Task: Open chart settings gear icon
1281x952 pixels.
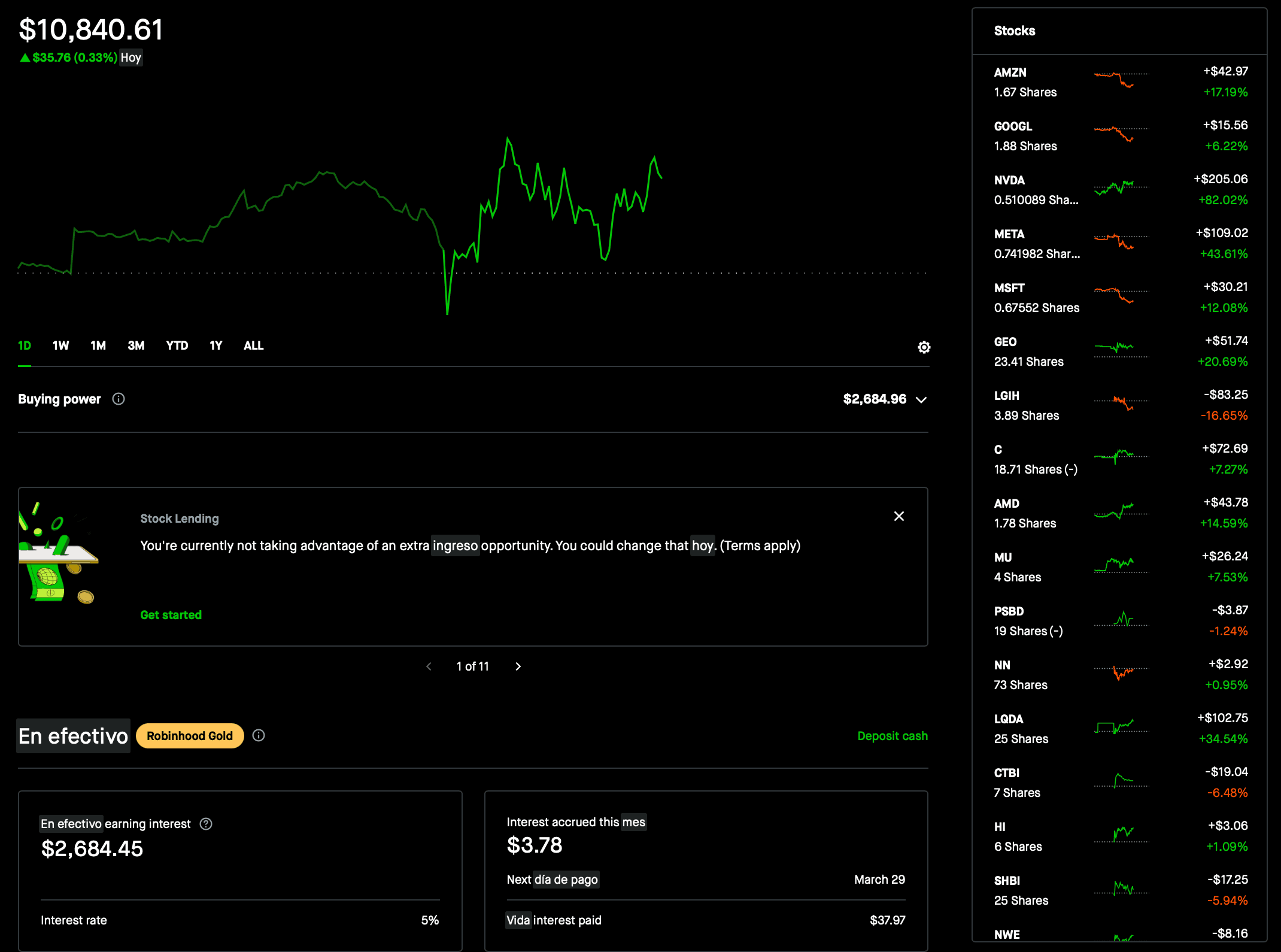Action: pyautogui.click(x=924, y=347)
